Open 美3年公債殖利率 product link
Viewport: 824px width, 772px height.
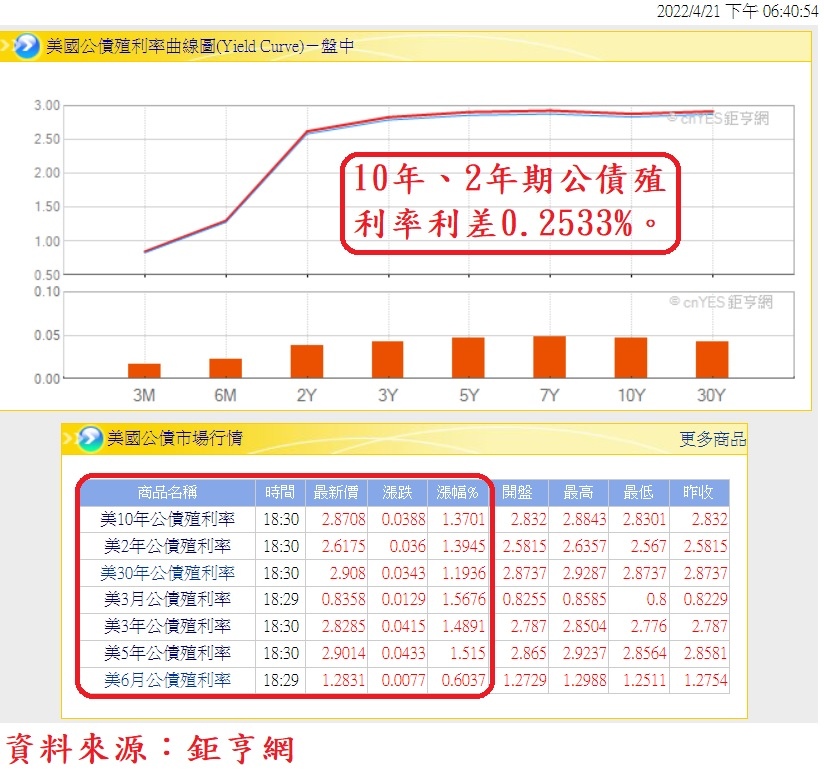pyautogui.click(x=168, y=626)
